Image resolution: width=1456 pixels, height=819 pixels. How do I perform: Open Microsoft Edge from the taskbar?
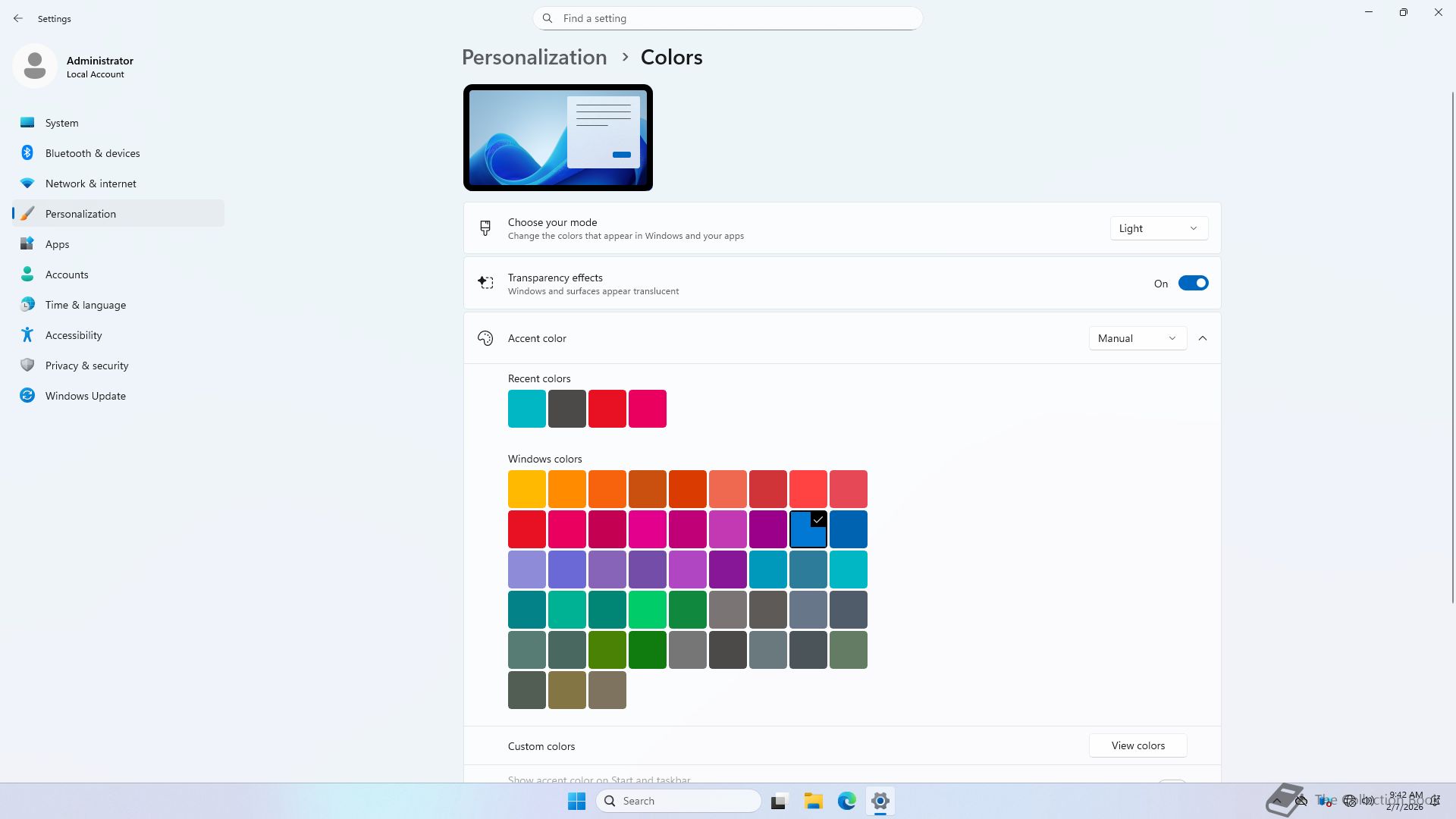click(x=846, y=801)
